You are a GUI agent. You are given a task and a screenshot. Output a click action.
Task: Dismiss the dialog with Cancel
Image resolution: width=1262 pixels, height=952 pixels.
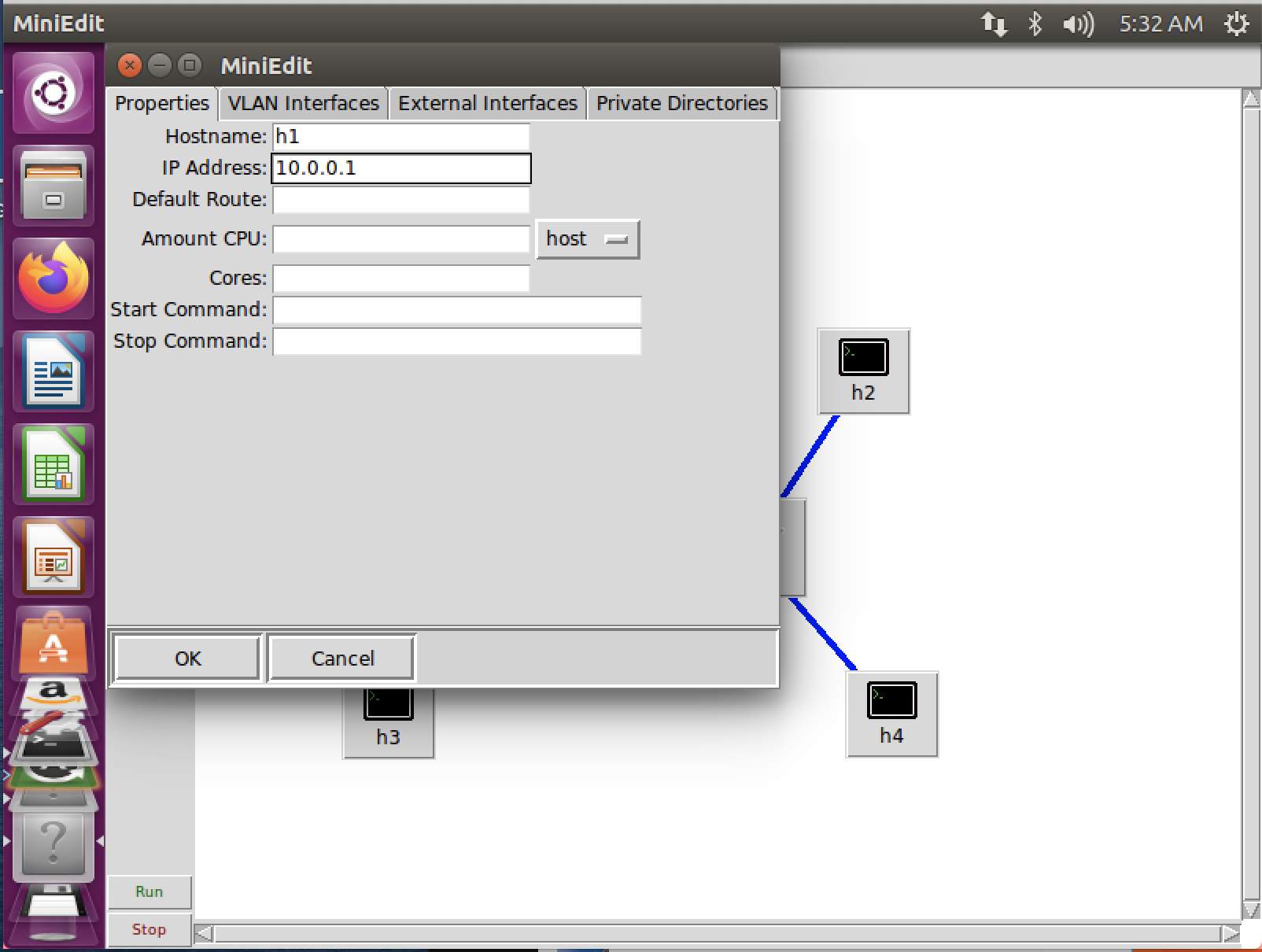point(341,658)
